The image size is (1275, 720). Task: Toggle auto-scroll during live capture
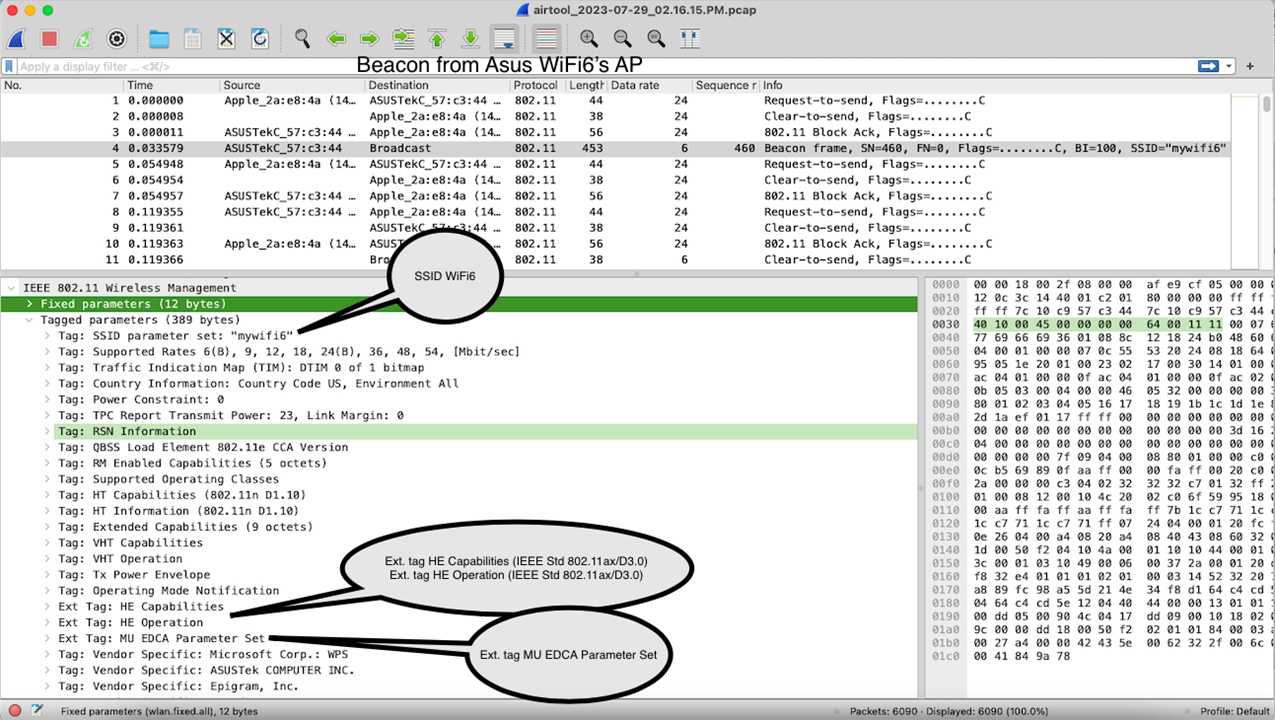505,39
